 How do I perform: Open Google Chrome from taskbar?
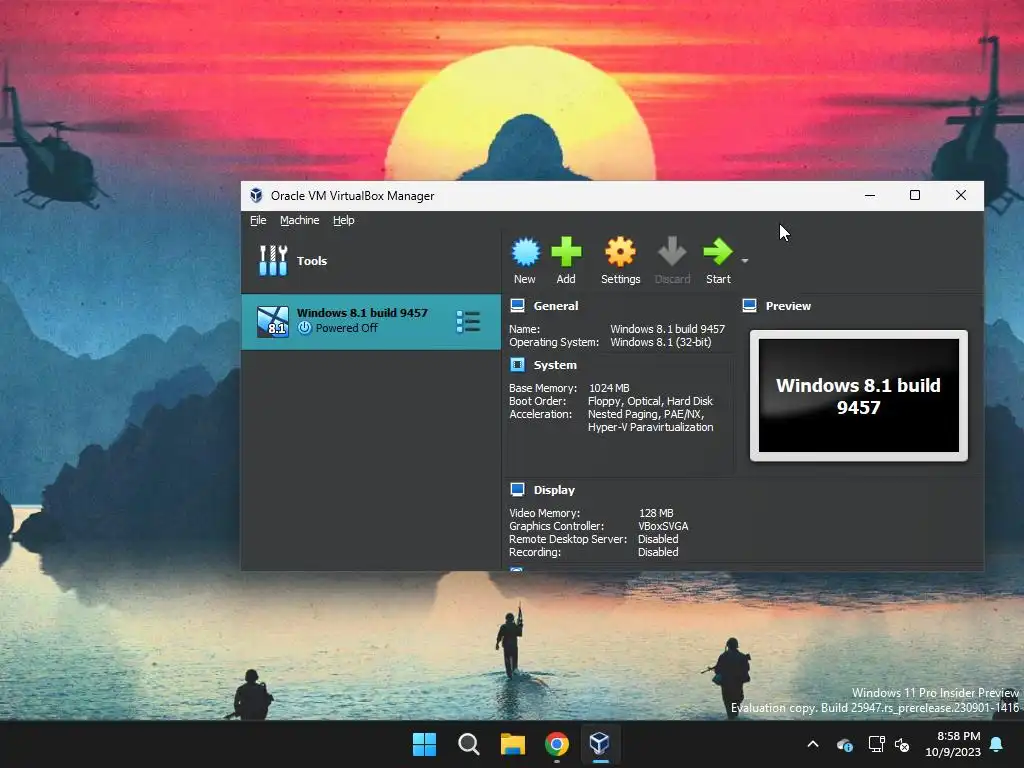(556, 744)
